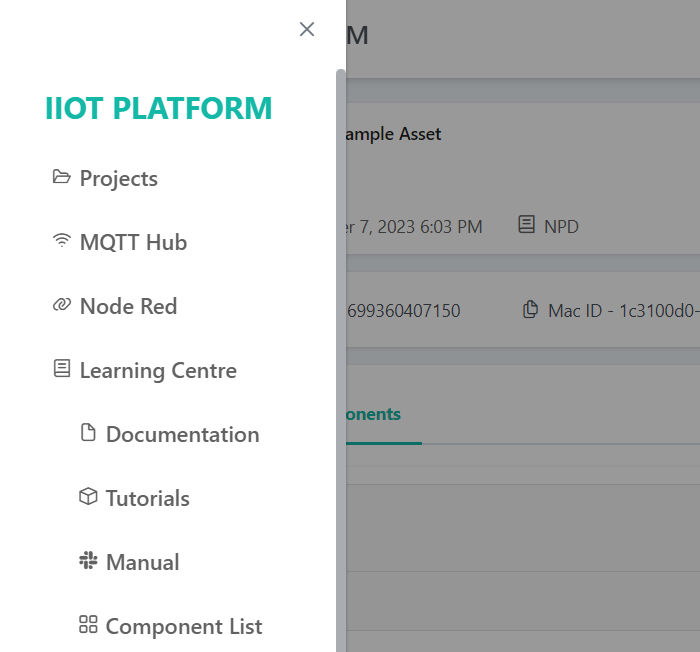This screenshot has width=700, height=652.
Task: Collapse the Learning Centre section
Action: pos(158,371)
